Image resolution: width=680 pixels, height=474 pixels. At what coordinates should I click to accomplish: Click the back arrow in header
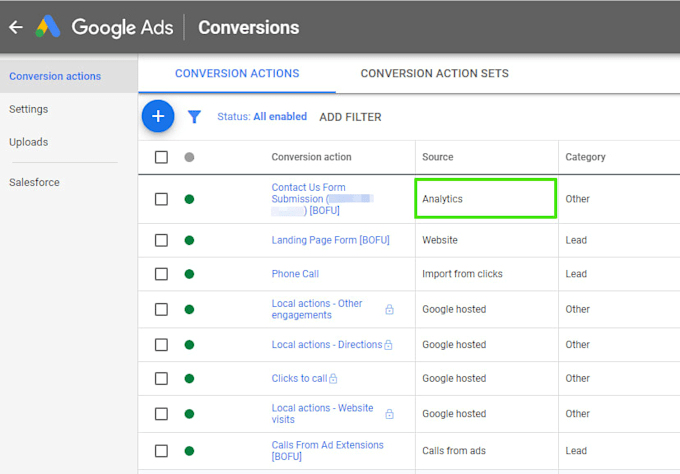tap(15, 27)
